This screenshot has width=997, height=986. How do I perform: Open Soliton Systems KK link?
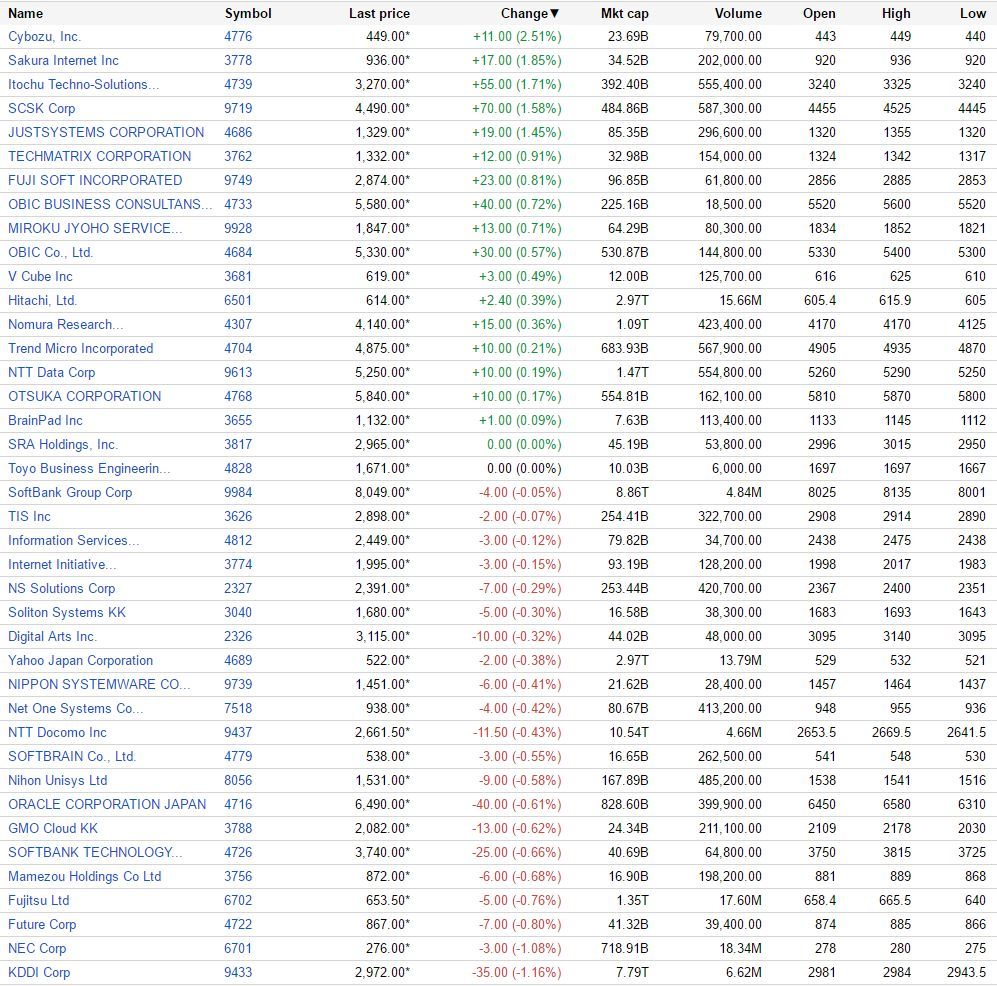[x=67, y=612]
